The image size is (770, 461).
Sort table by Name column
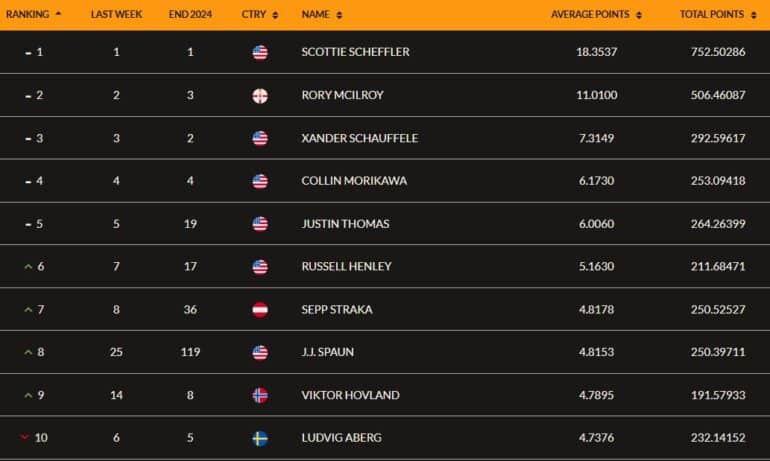coord(322,15)
